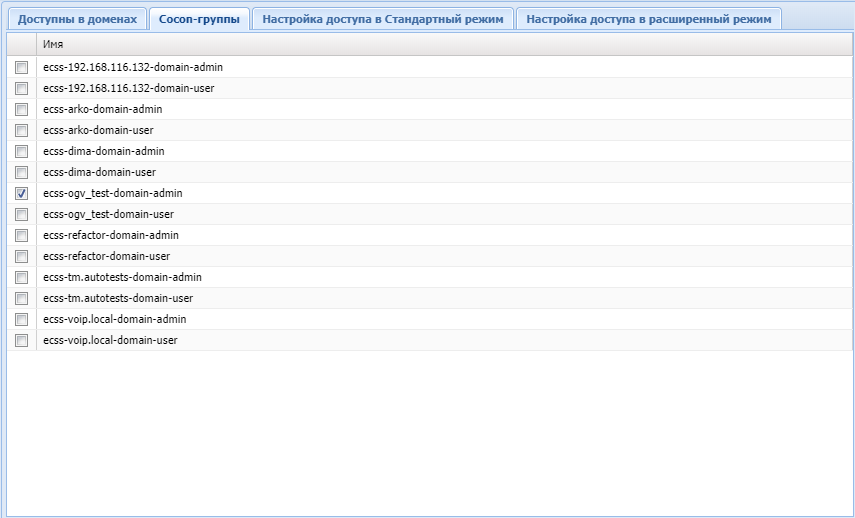855x518 pixels.
Task: Tick the ecss-voip.local-domain-admin checkbox
Action: tap(21, 319)
